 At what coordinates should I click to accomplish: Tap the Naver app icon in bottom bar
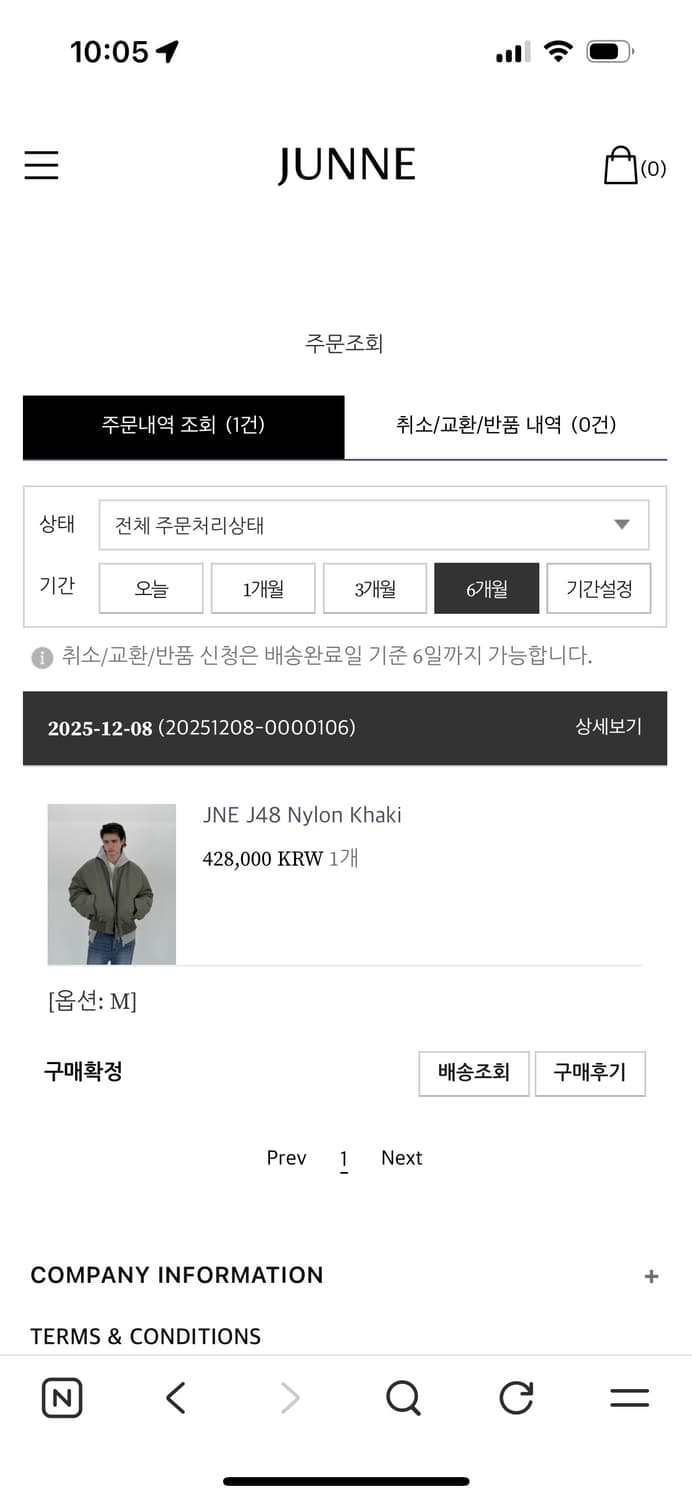click(x=61, y=1398)
